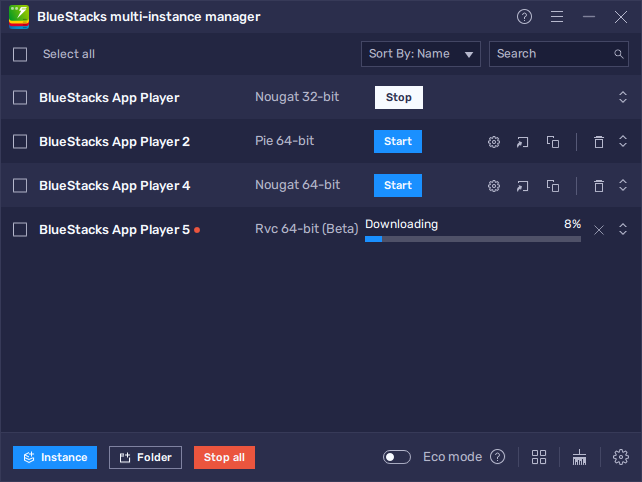Create shortcut for BlueStacks App Player 2

[x=522, y=142]
